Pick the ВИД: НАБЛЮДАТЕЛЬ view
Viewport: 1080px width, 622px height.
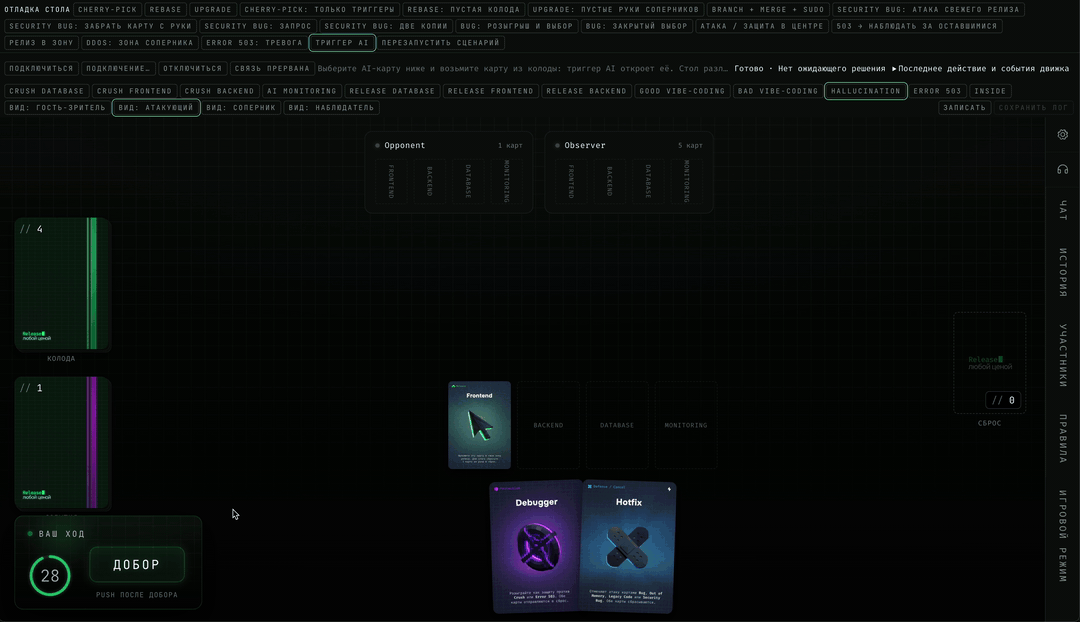click(331, 107)
